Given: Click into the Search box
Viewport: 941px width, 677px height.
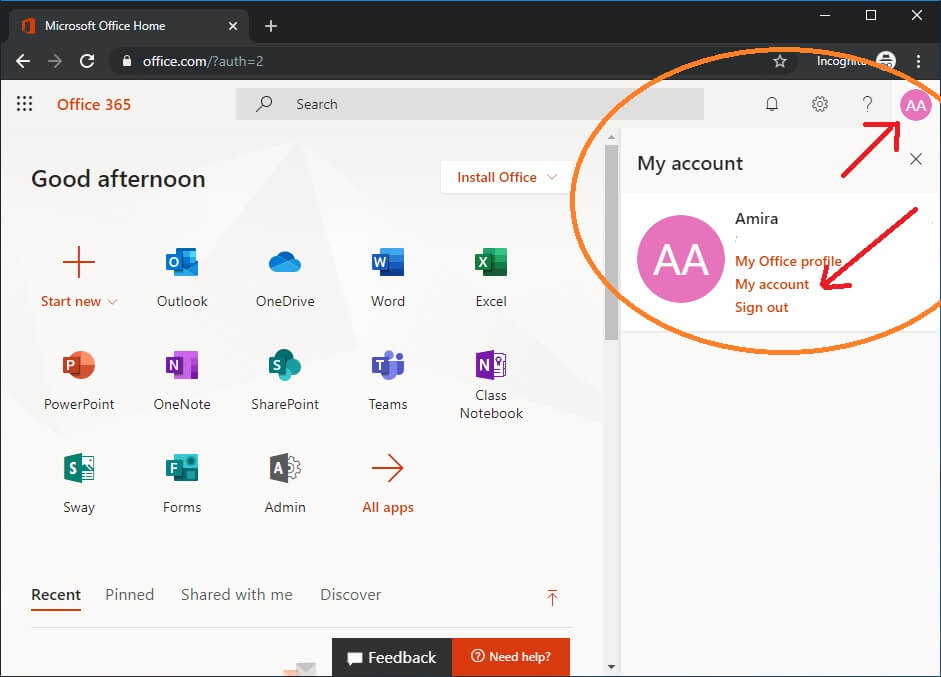Looking at the screenshot, I should pos(469,104).
